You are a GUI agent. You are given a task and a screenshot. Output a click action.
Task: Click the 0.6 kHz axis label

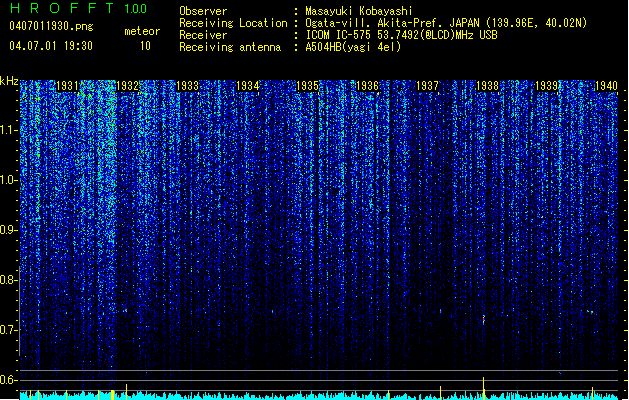coord(8,380)
